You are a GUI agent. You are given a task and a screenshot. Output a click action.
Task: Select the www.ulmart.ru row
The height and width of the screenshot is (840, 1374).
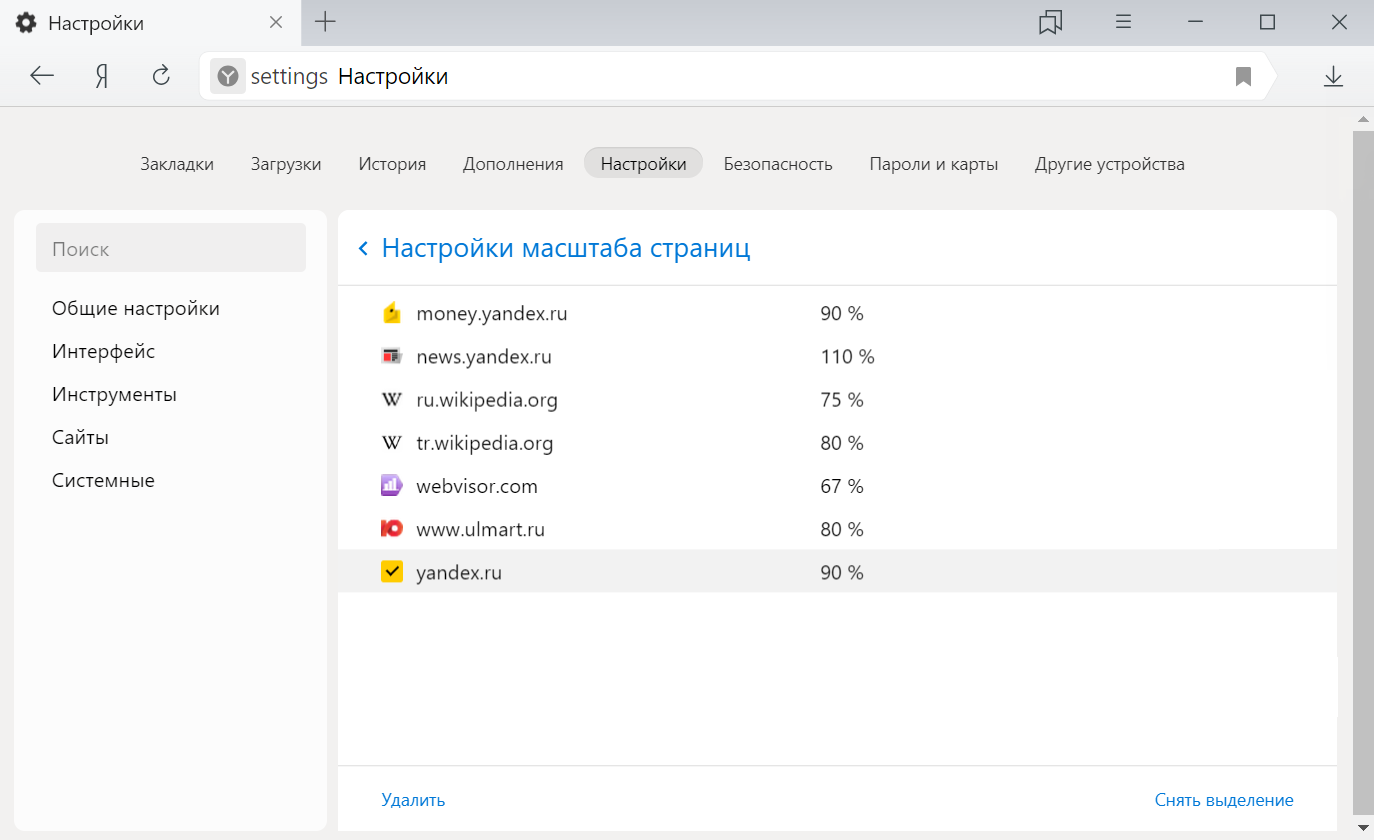[x=837, y=529]
